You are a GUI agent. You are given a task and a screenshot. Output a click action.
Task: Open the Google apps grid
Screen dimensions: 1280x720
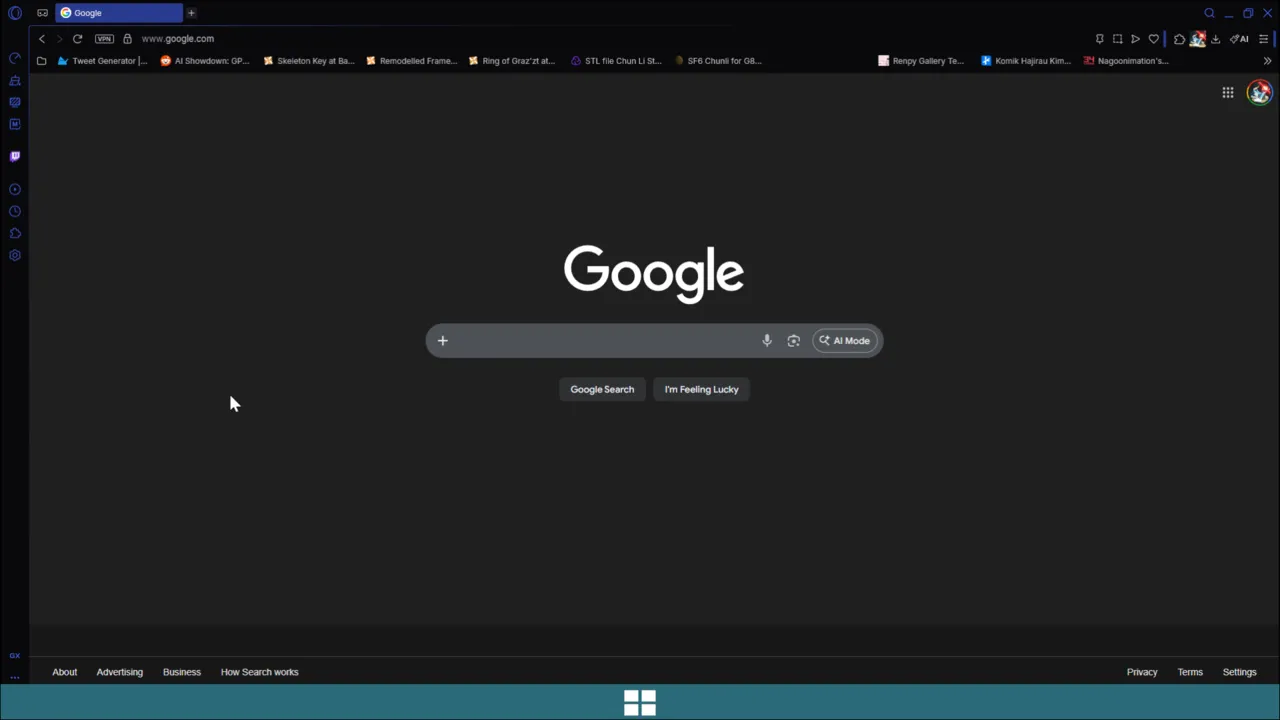click(1228, 93)
